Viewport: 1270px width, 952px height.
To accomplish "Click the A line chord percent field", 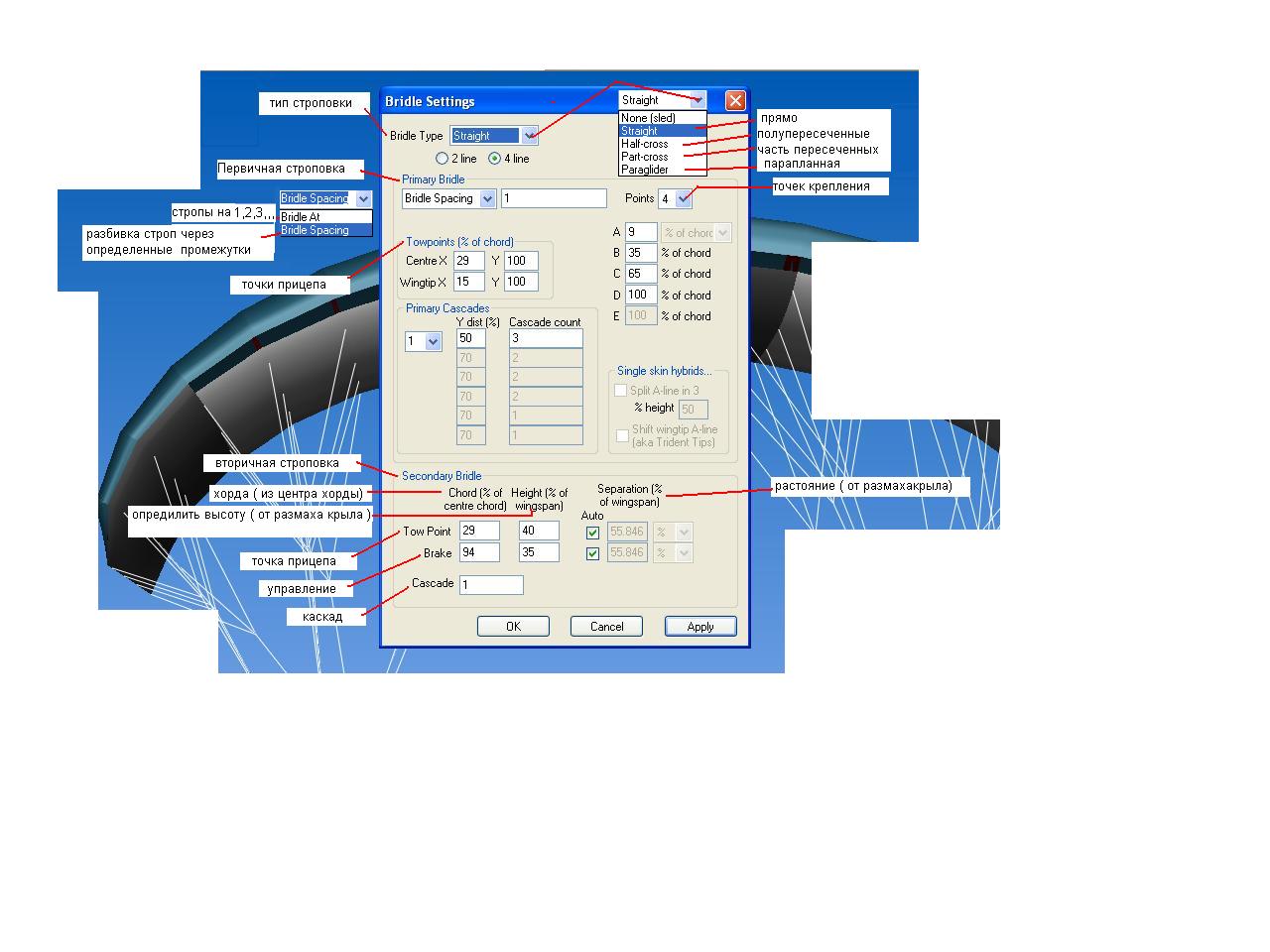I will [x=640, y=232].
